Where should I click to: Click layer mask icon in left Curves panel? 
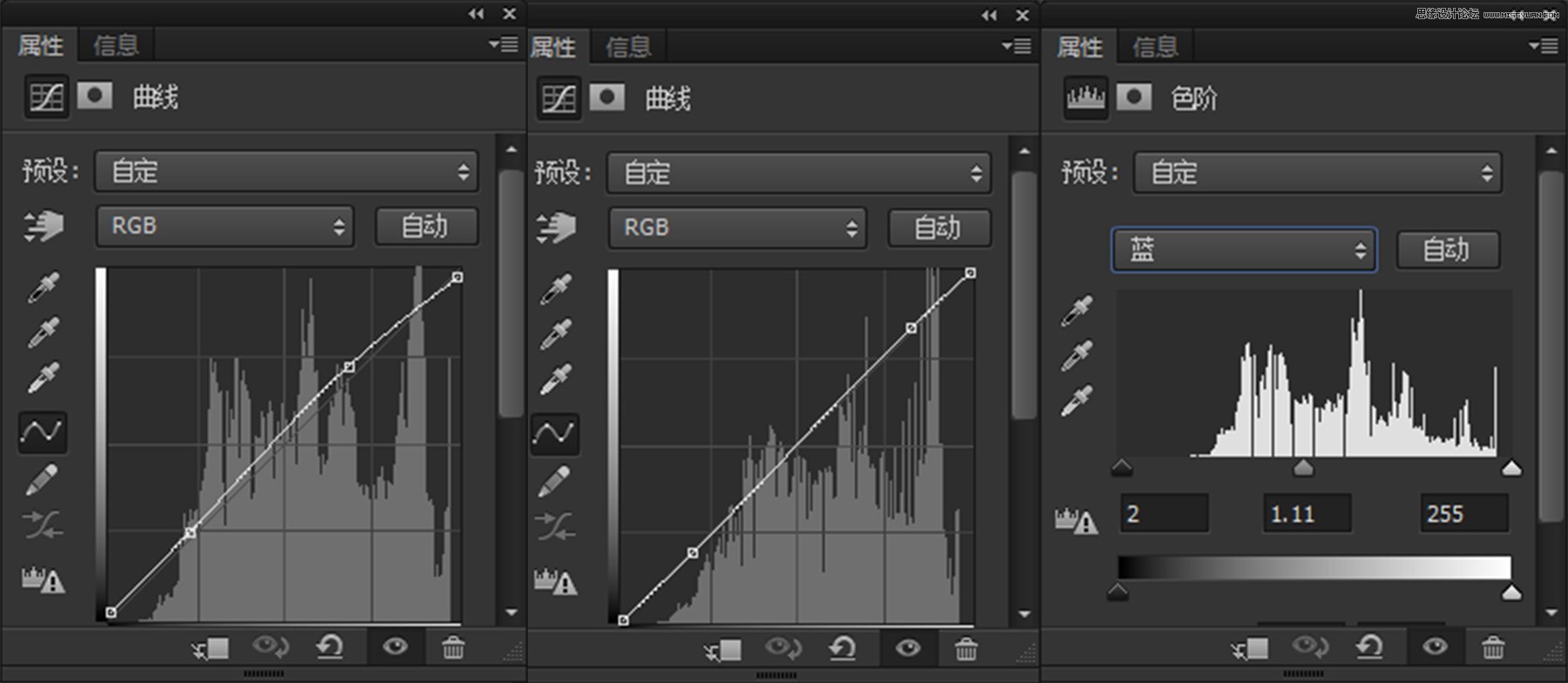point(95,95)
